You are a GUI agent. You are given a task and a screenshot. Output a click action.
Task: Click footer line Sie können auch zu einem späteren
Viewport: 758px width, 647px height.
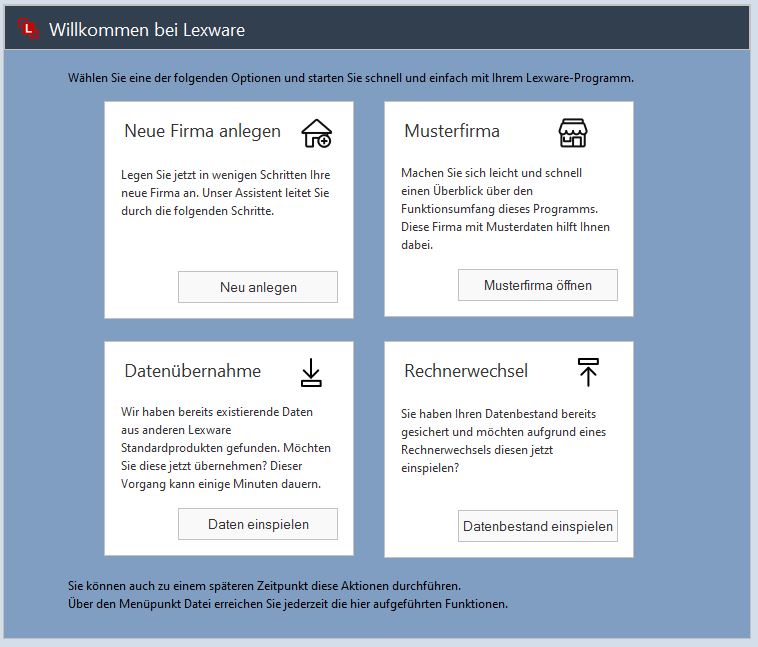pyautogui.click(x=264, y=586)
